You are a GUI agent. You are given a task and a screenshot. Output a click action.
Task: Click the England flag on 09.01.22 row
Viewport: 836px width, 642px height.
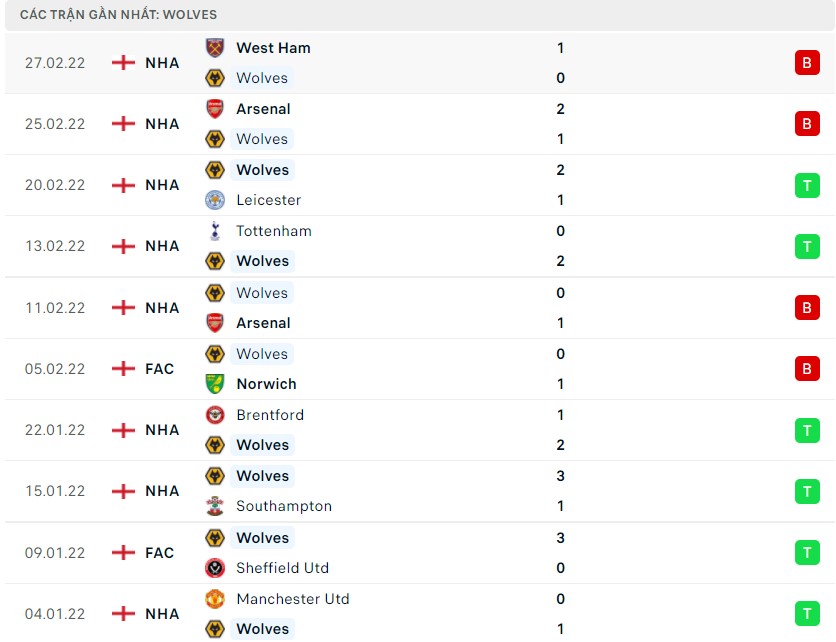[123, 553]
